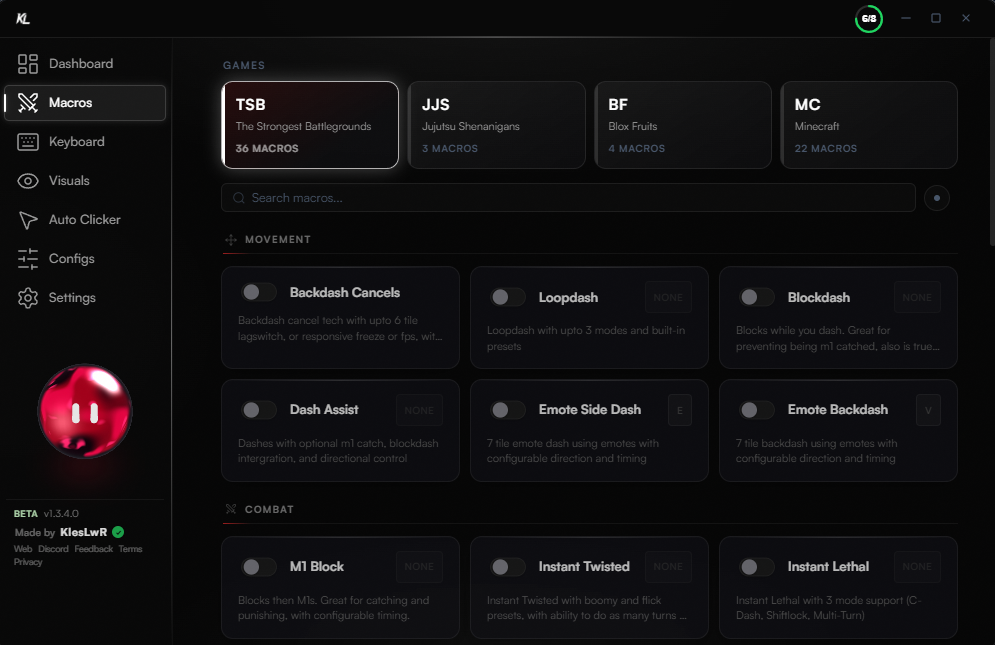Switch on Instant Lethal toggle
The width and height of the screenshot is (995, 645).
coord(756,566)
